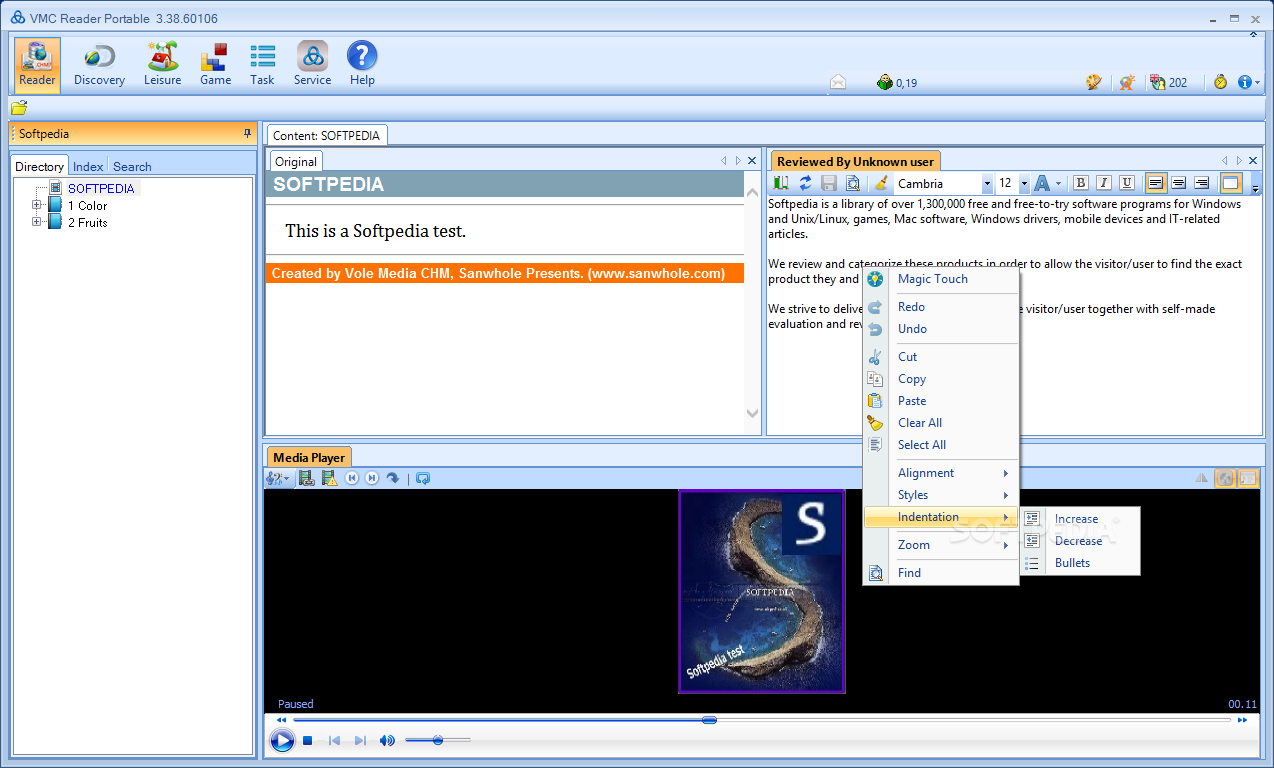Image resolution: width=1274 pixels, height=768 pixels.
Task: Toggle the highlighted window layout button
Action: [x=1231, y=183]
